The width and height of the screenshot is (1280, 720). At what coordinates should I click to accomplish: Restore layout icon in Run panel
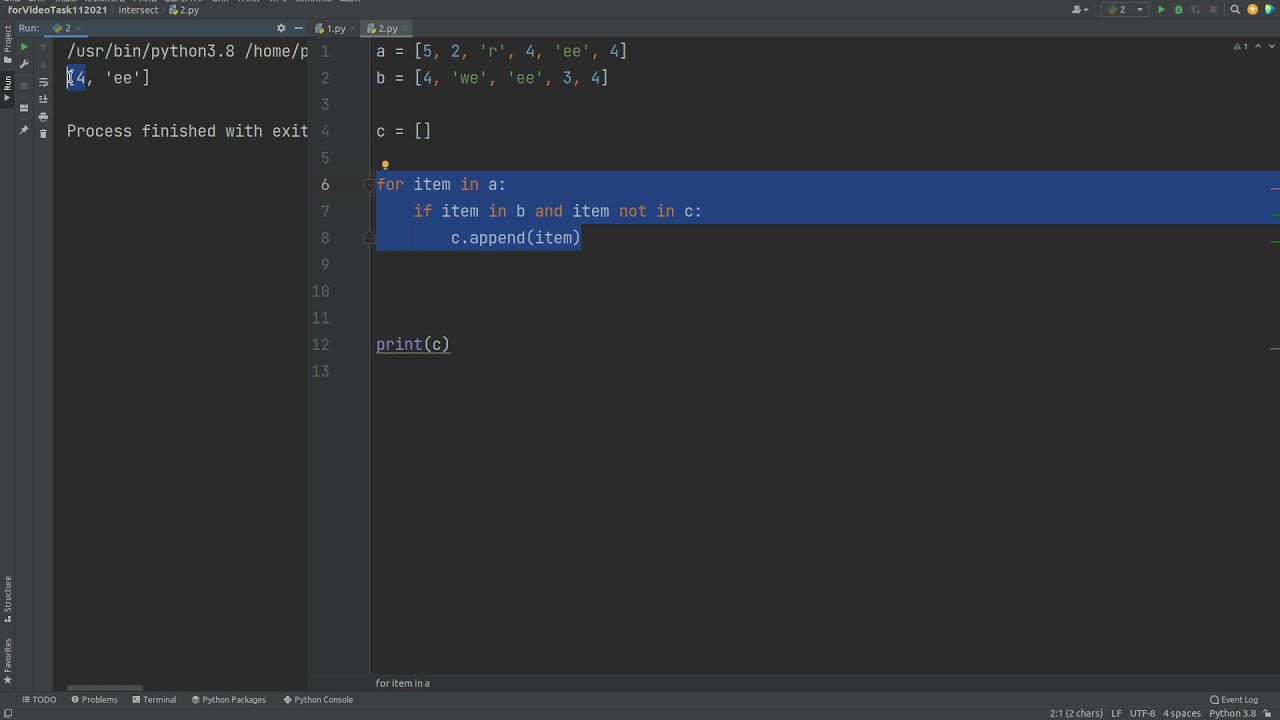coord(24,108)
